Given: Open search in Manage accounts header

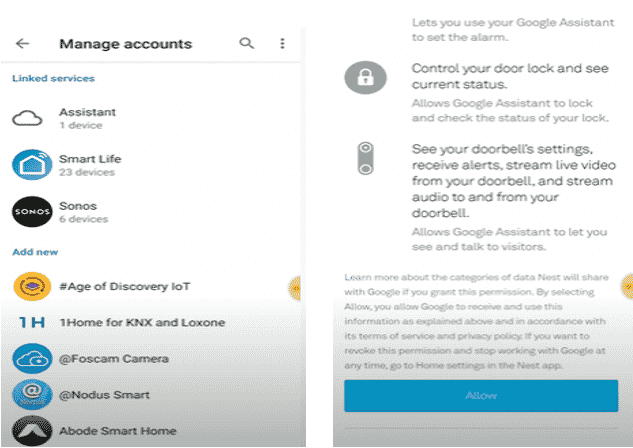Looking at the screenshot, I should tap(247, 44).
